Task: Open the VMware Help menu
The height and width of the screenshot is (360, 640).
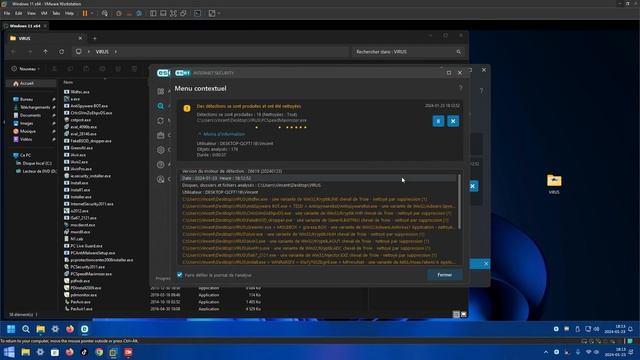Action: click(69, 13)
